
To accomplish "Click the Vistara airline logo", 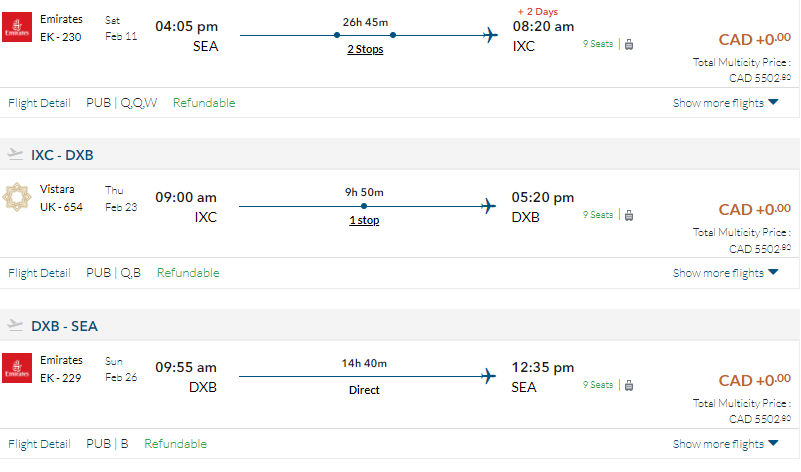I will tap(17, 198).
